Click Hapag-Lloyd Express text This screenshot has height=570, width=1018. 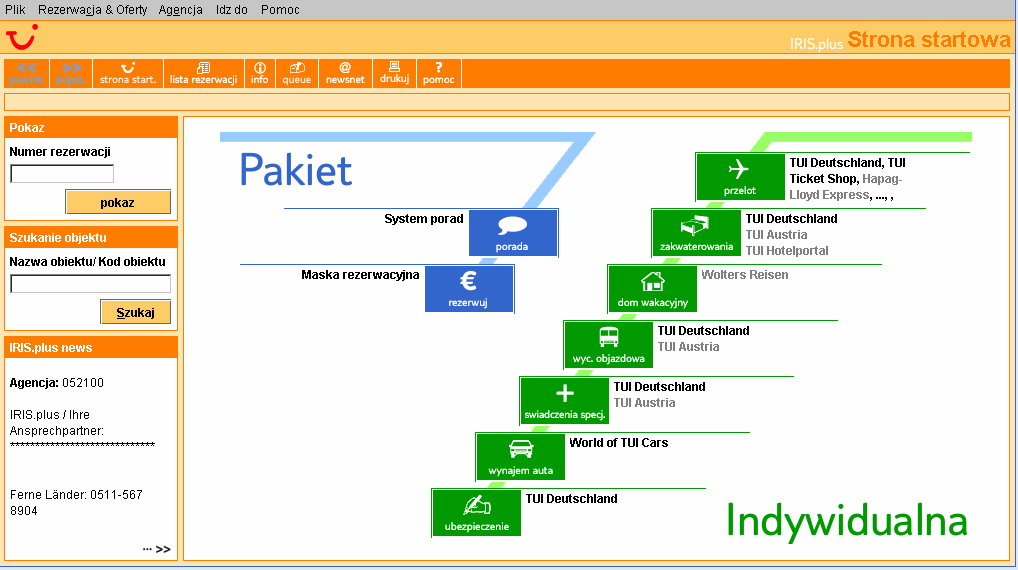point(847,187)
